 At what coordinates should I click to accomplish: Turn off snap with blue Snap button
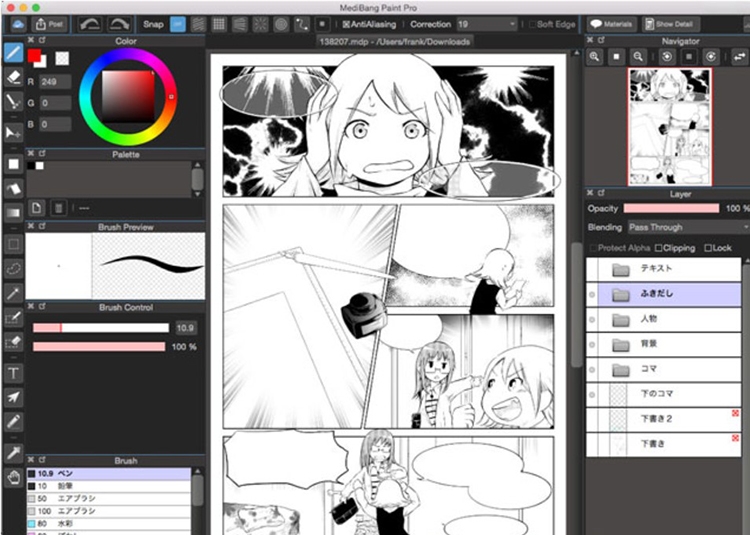(178, 24)
